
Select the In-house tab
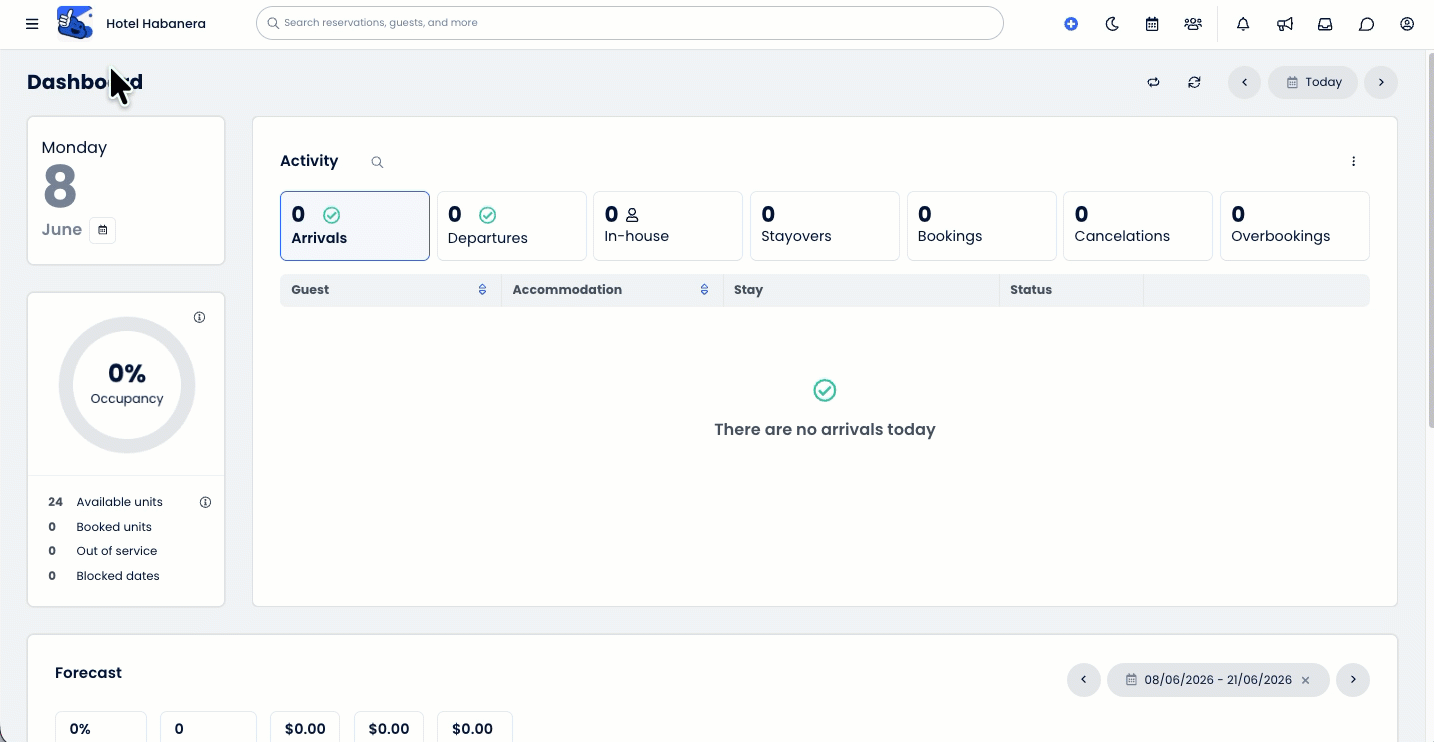tap(668, 226)
